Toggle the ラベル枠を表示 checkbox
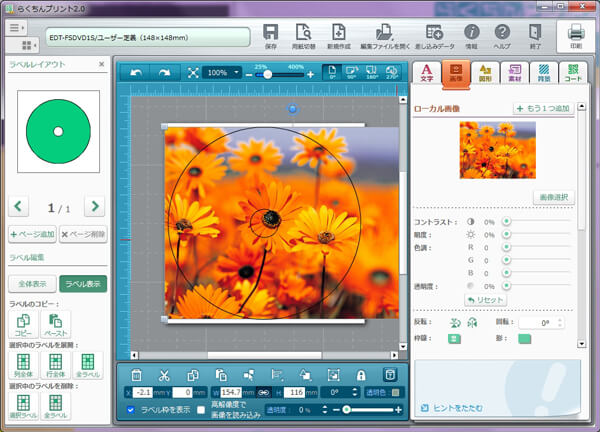This screenshot has height=432, width=600. point(132,410)
